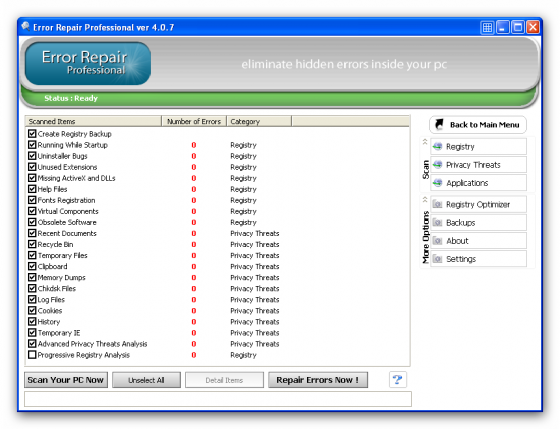Click Repair Errors Now button

point(318,380)
